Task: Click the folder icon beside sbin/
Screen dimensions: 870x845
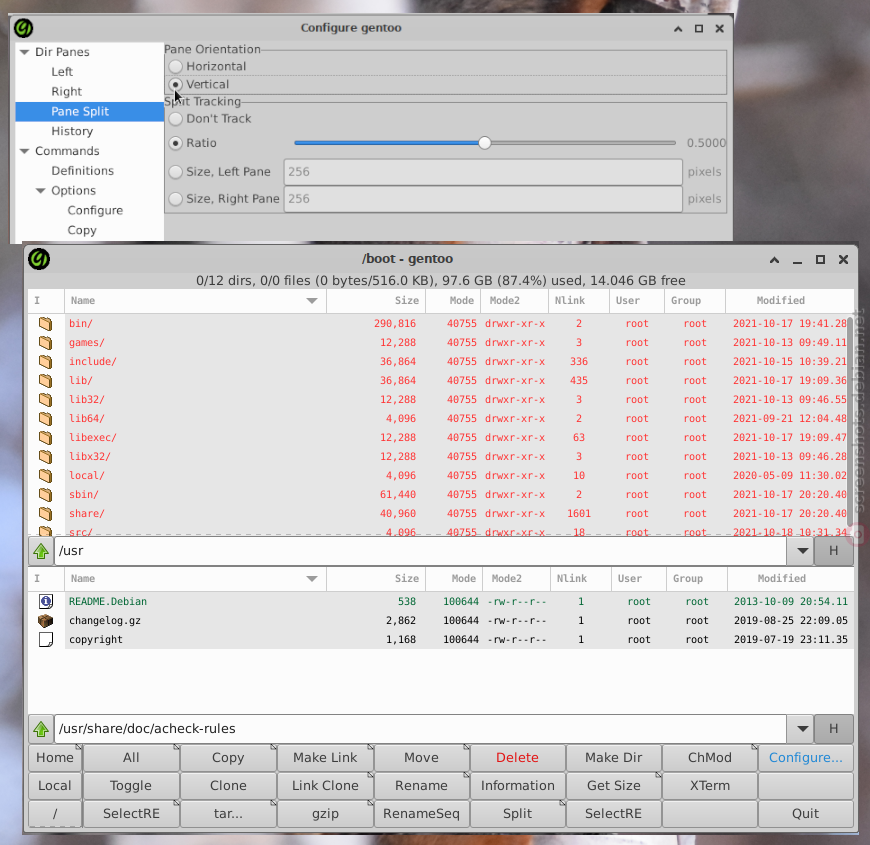Action: click(45, 494)
